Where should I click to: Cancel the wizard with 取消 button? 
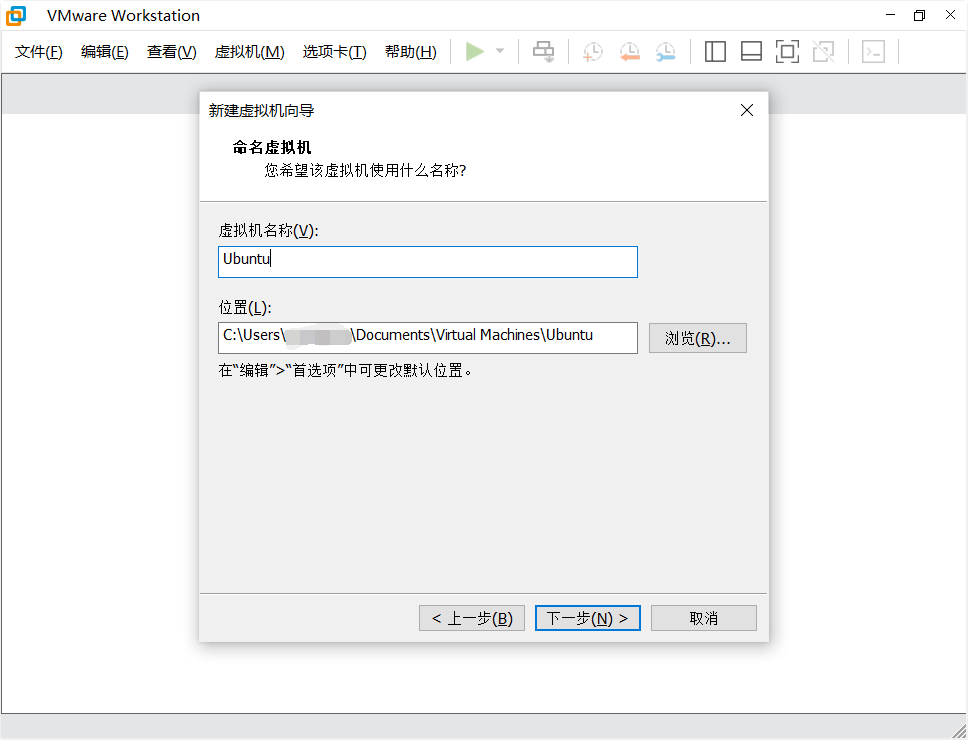point(704,618)
